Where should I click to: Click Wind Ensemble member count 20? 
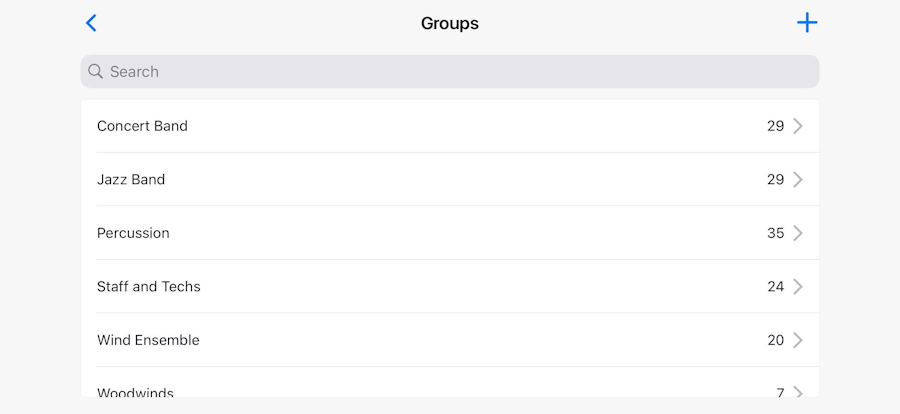tap(775, 340)
